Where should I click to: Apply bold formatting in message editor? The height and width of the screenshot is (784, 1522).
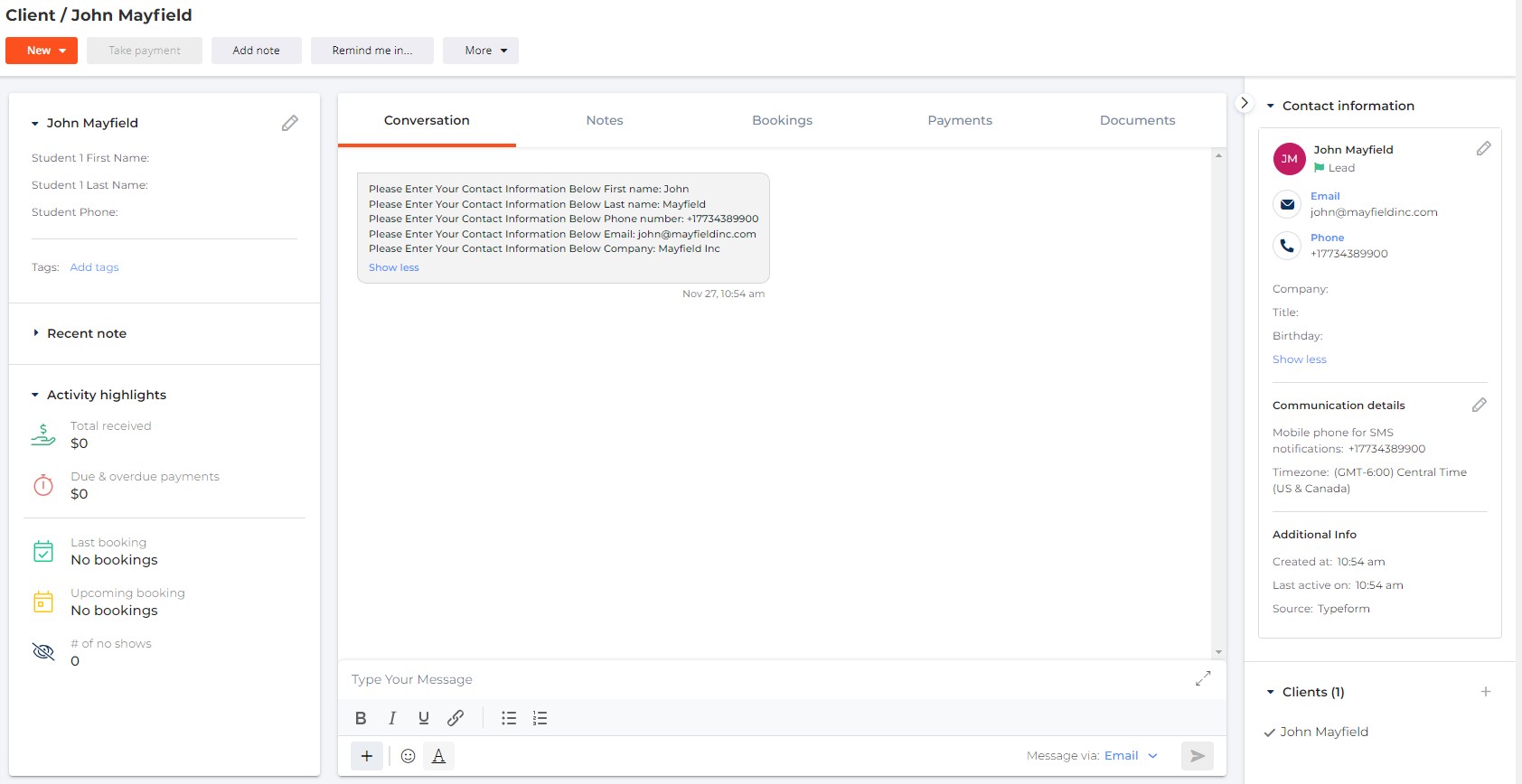[361, 718]
